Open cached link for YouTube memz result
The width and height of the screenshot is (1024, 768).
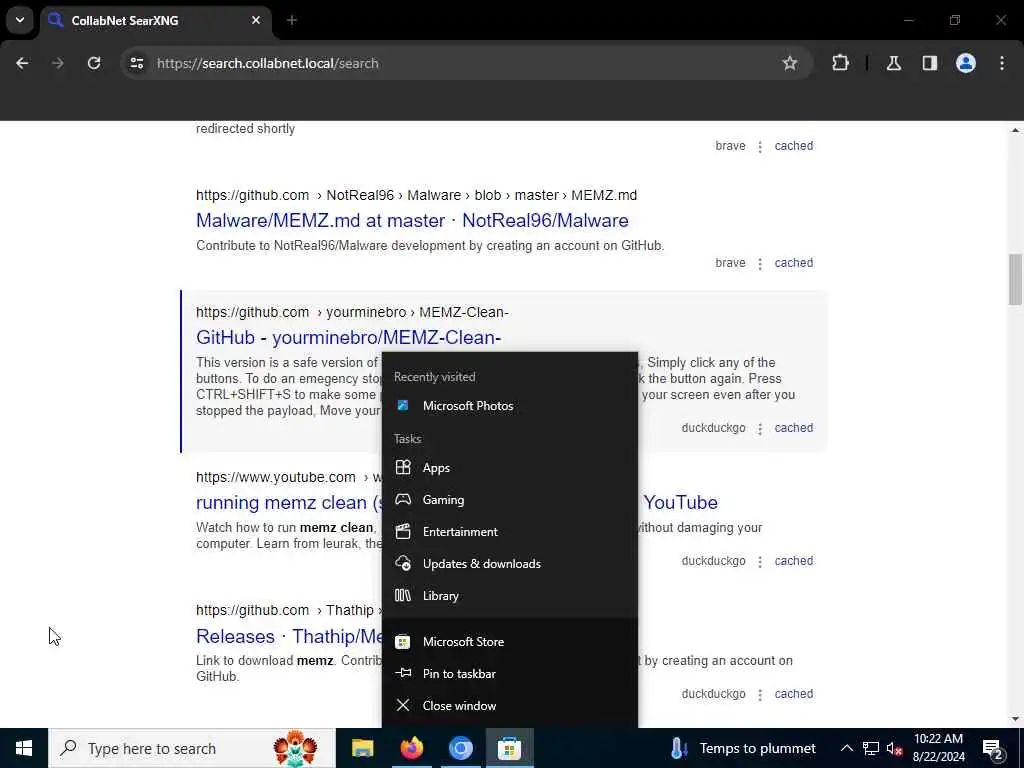pyautogui.click(x=793, y=561)
